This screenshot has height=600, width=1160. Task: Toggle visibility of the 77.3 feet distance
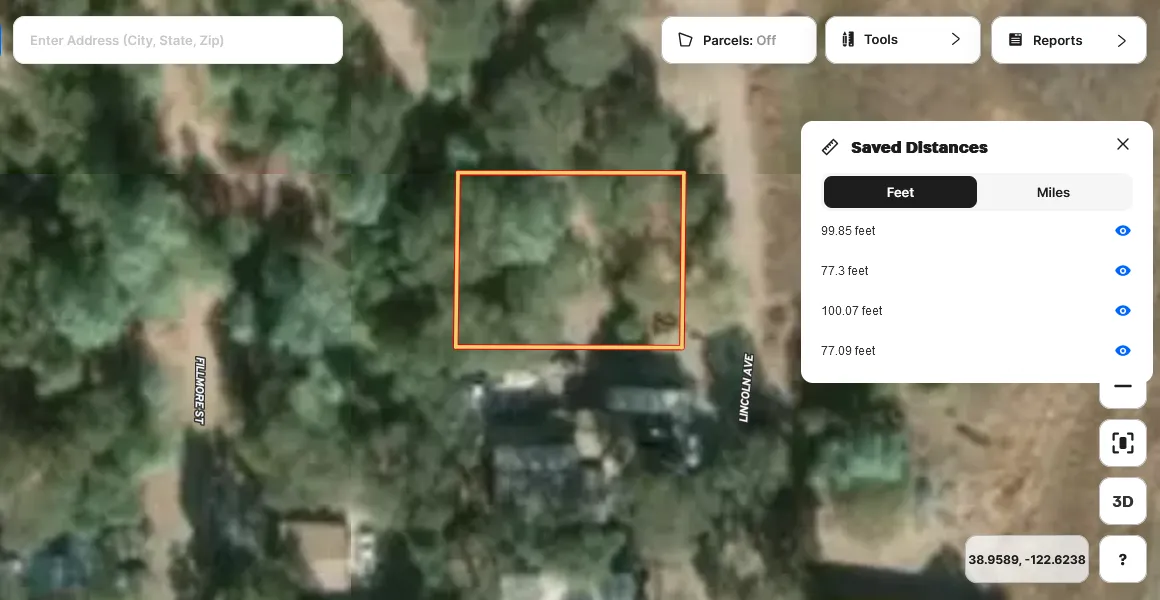pyautogui.click(x=1122, y=271)
